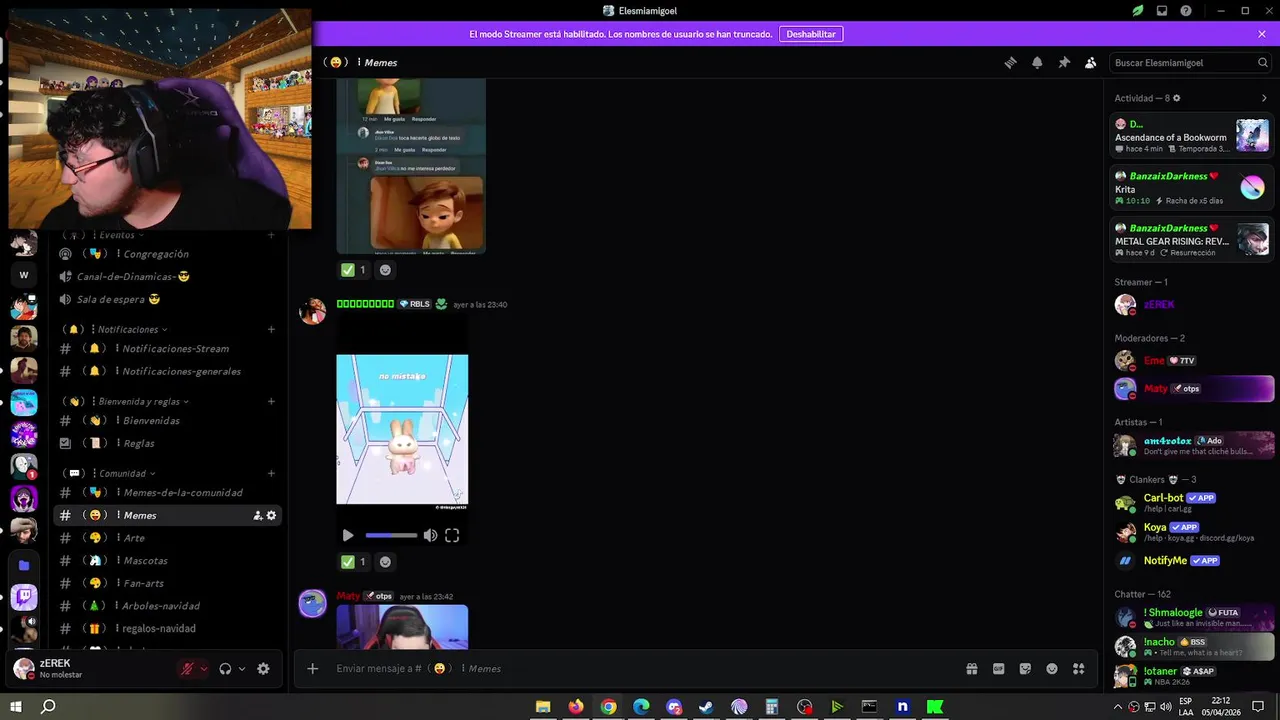
Task: Open Actividad settings gear
Action: point(1176,98)
